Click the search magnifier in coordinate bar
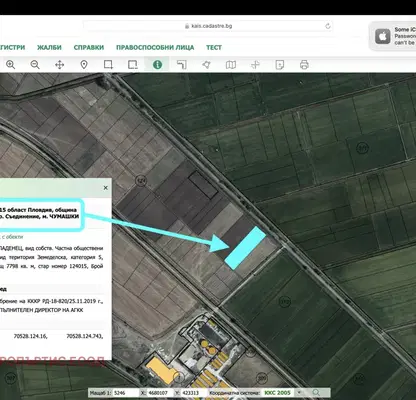416x400 pixels. 316,393
